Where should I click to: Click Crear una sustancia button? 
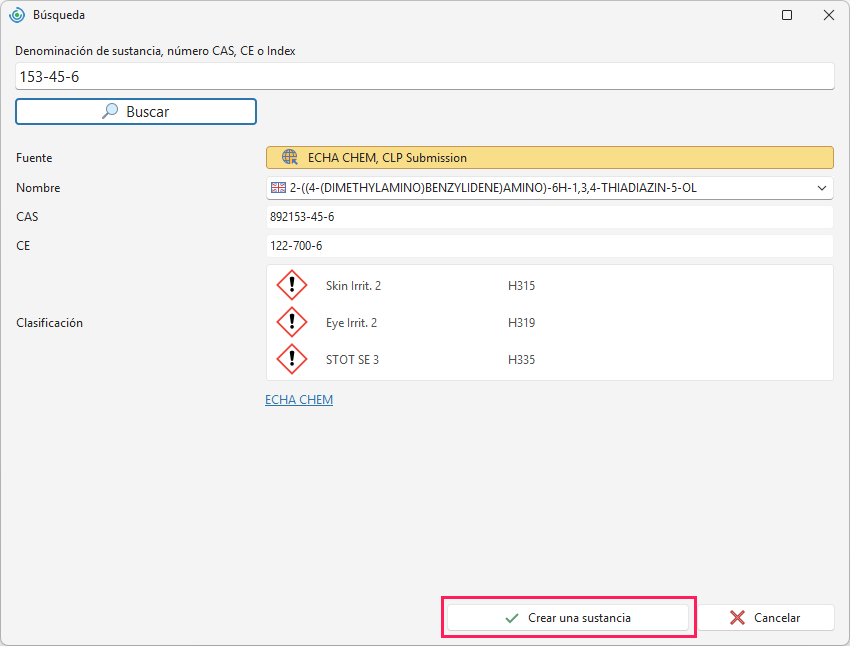coord(568,618)
